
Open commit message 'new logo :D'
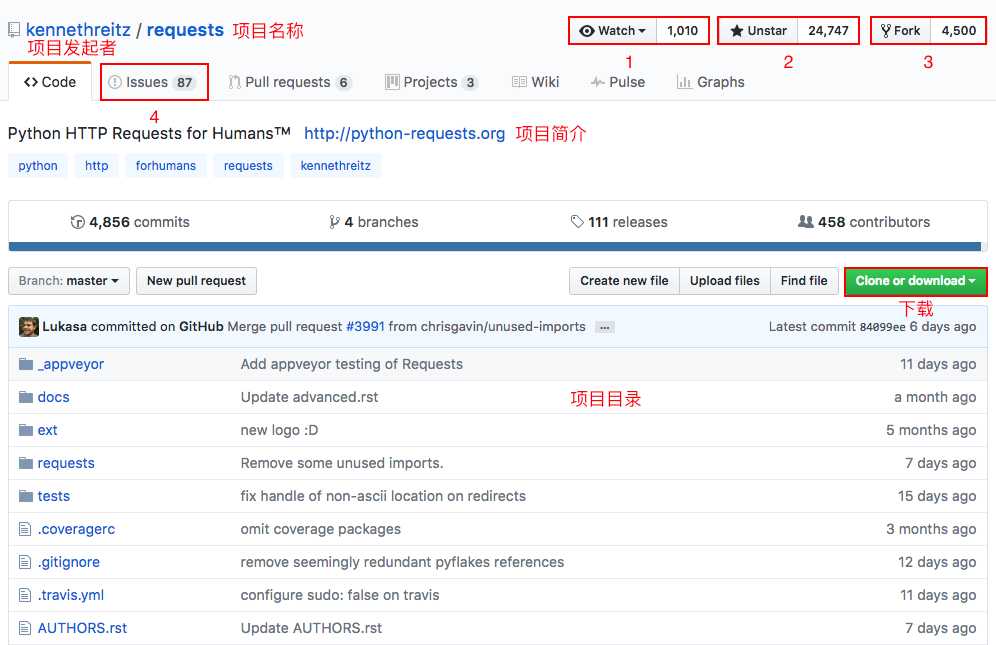(279, 430)
